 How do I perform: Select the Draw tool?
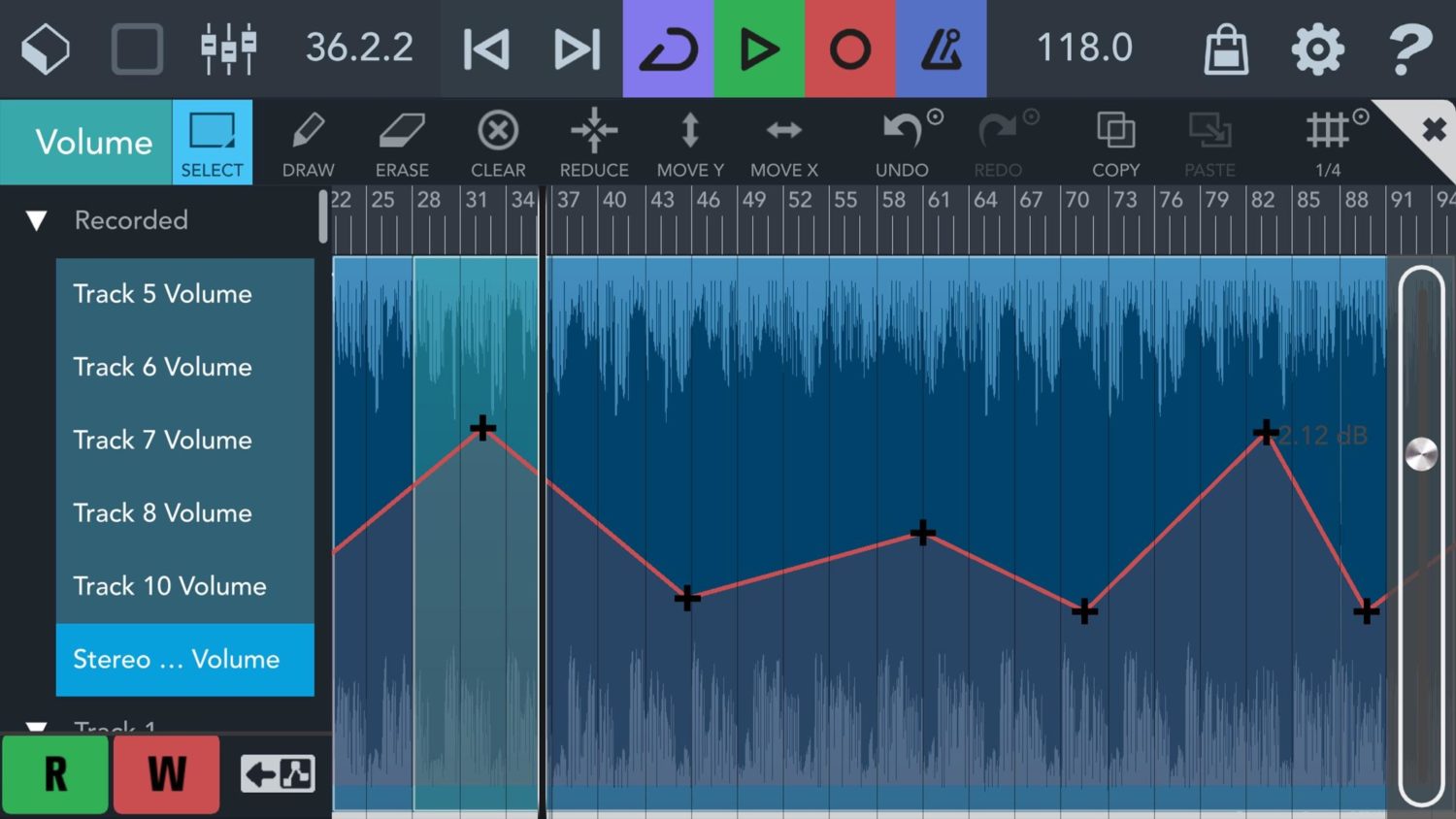coord(308,142)
